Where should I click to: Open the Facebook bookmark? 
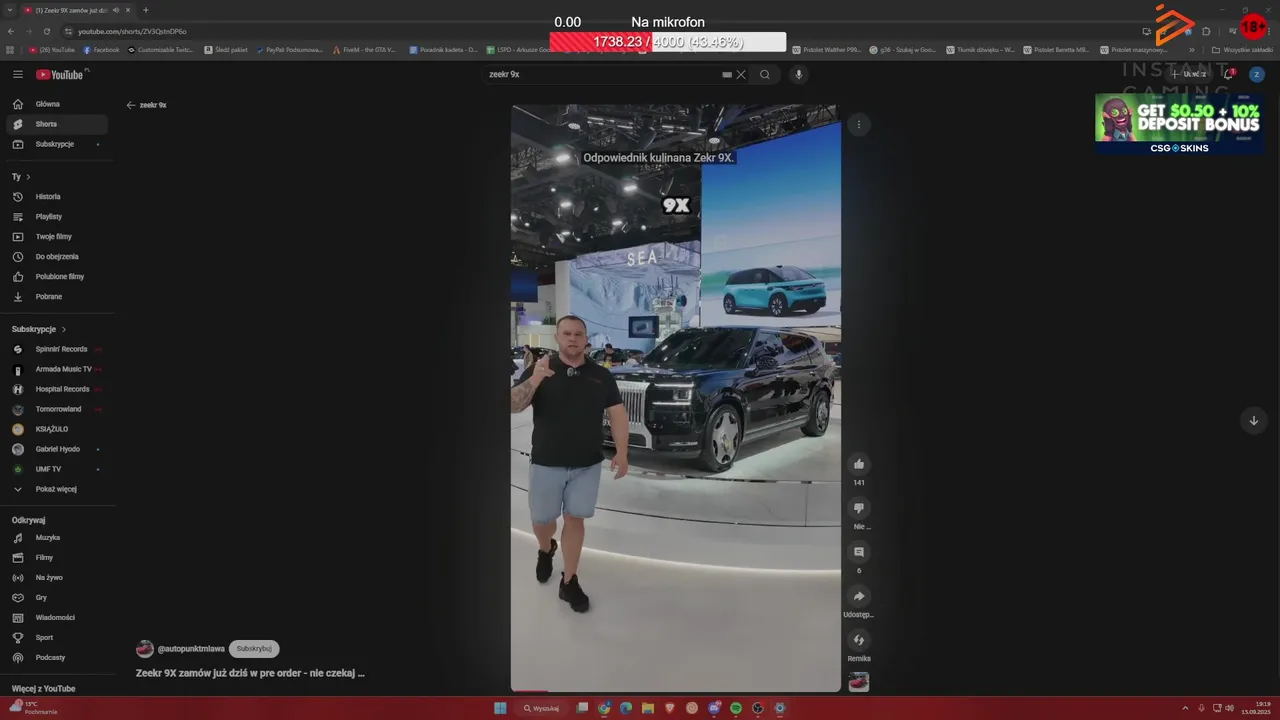(x=101, y=49)
